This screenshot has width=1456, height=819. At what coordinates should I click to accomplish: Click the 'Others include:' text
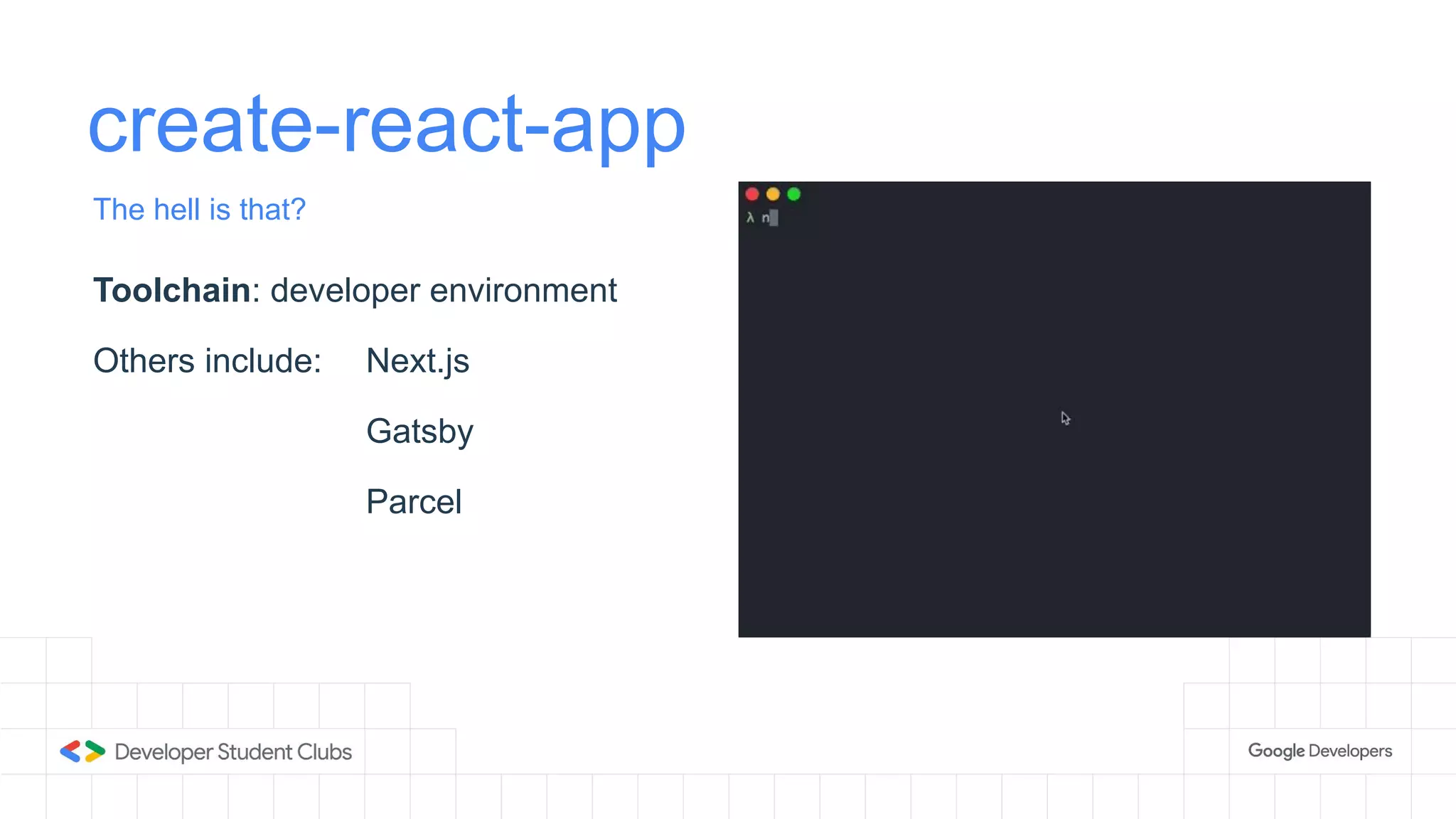pyautogui.click(x=208, y=360)
